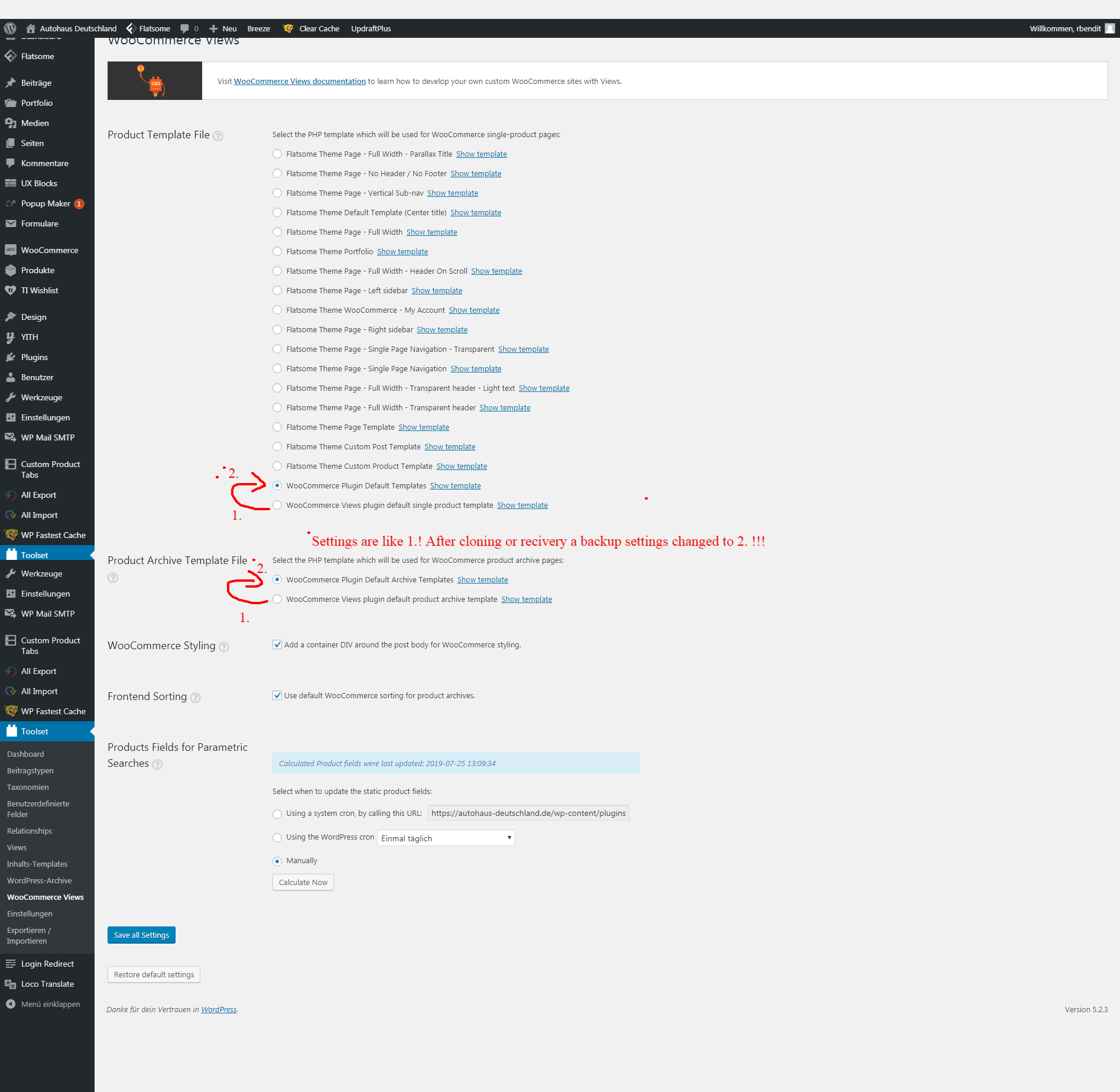Show help for Products Fields Parametric Searches
Viewport: 1120px width, 1092px height.
[157, 764]
